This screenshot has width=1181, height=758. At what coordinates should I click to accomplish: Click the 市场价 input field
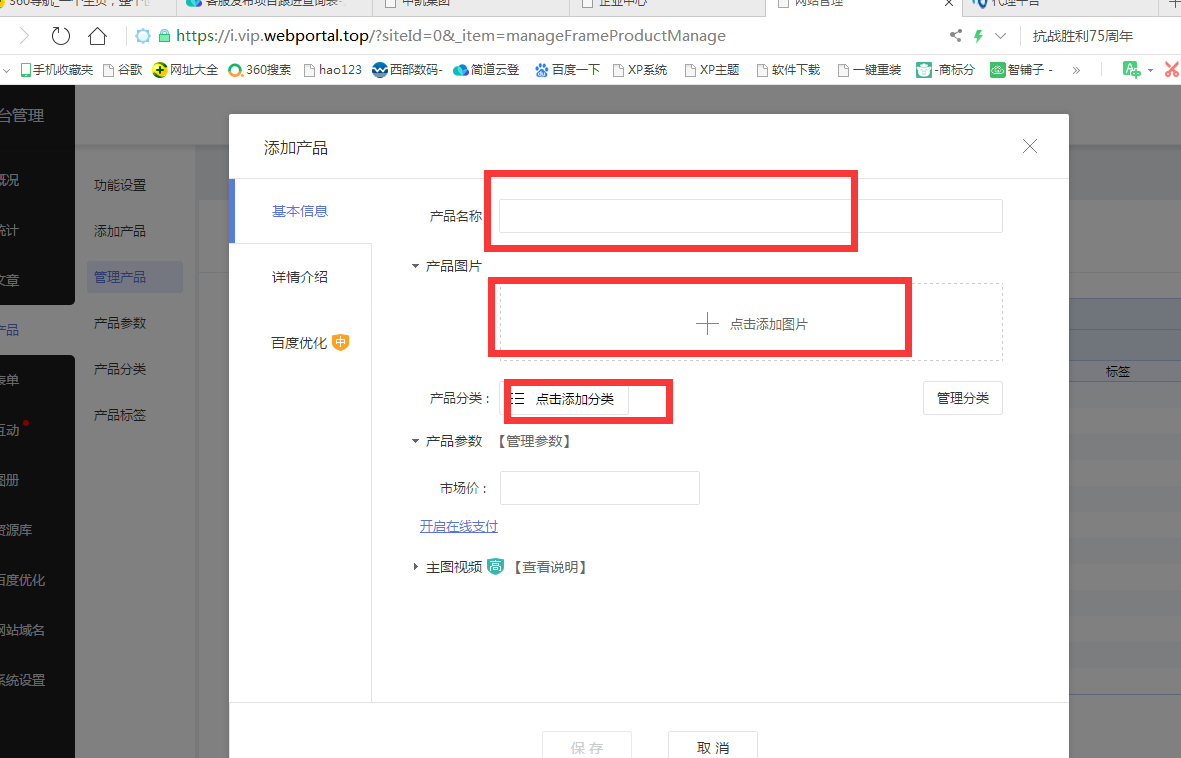pos(599,488)
